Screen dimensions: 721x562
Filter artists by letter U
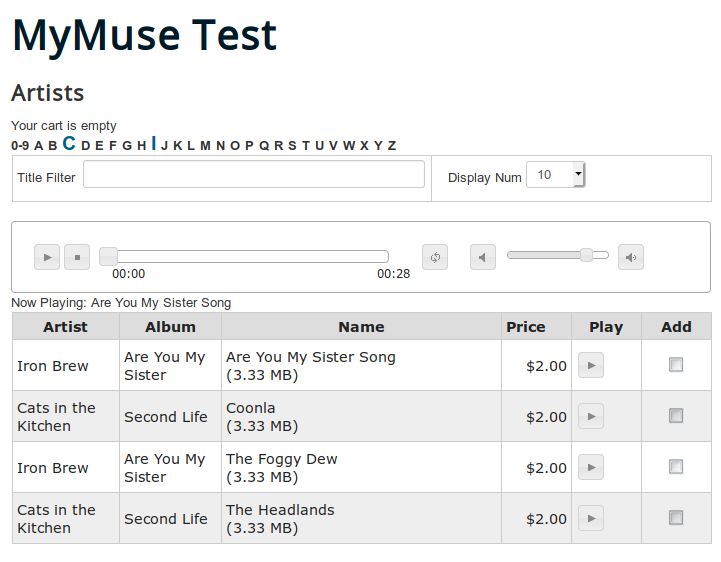coord(320,146)
